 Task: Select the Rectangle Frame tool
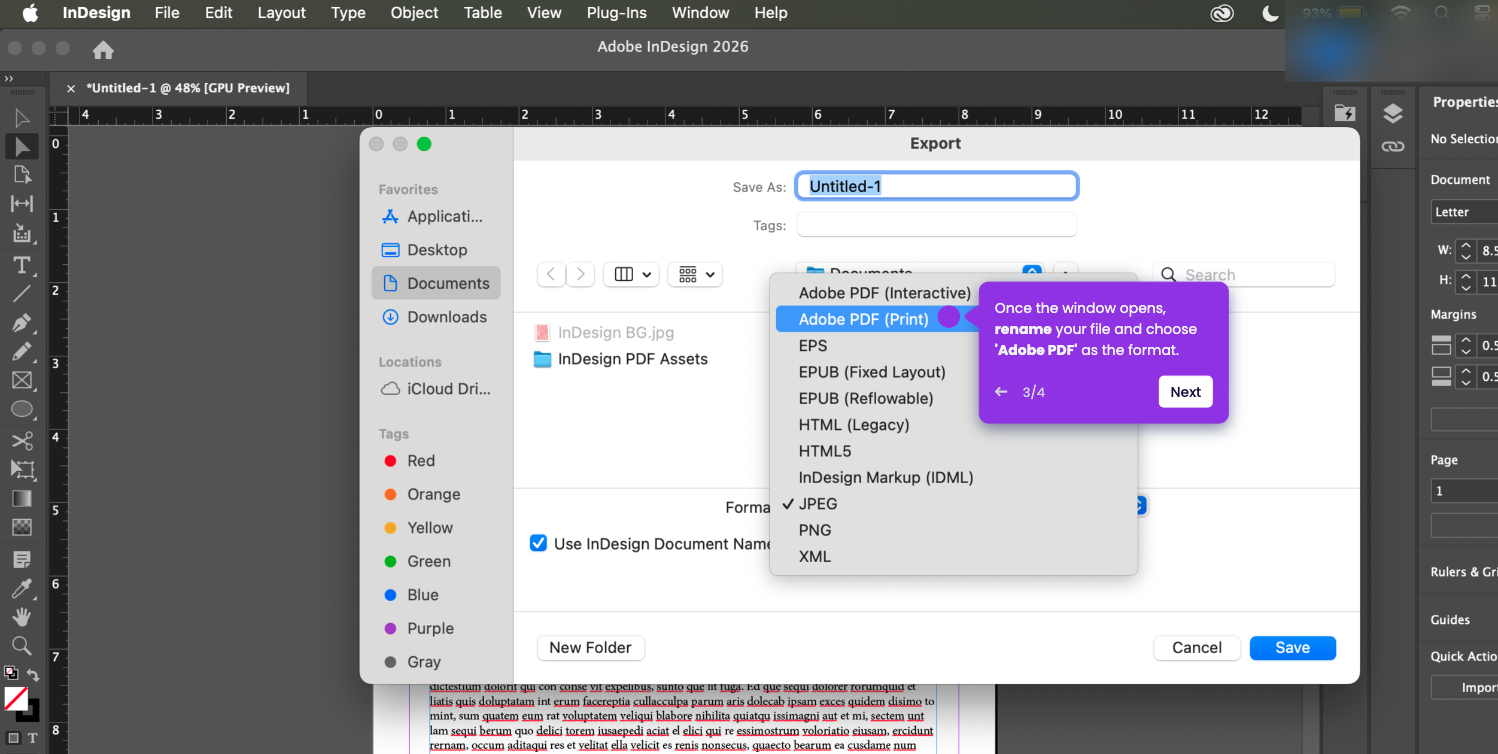click(x=22, y=380)
